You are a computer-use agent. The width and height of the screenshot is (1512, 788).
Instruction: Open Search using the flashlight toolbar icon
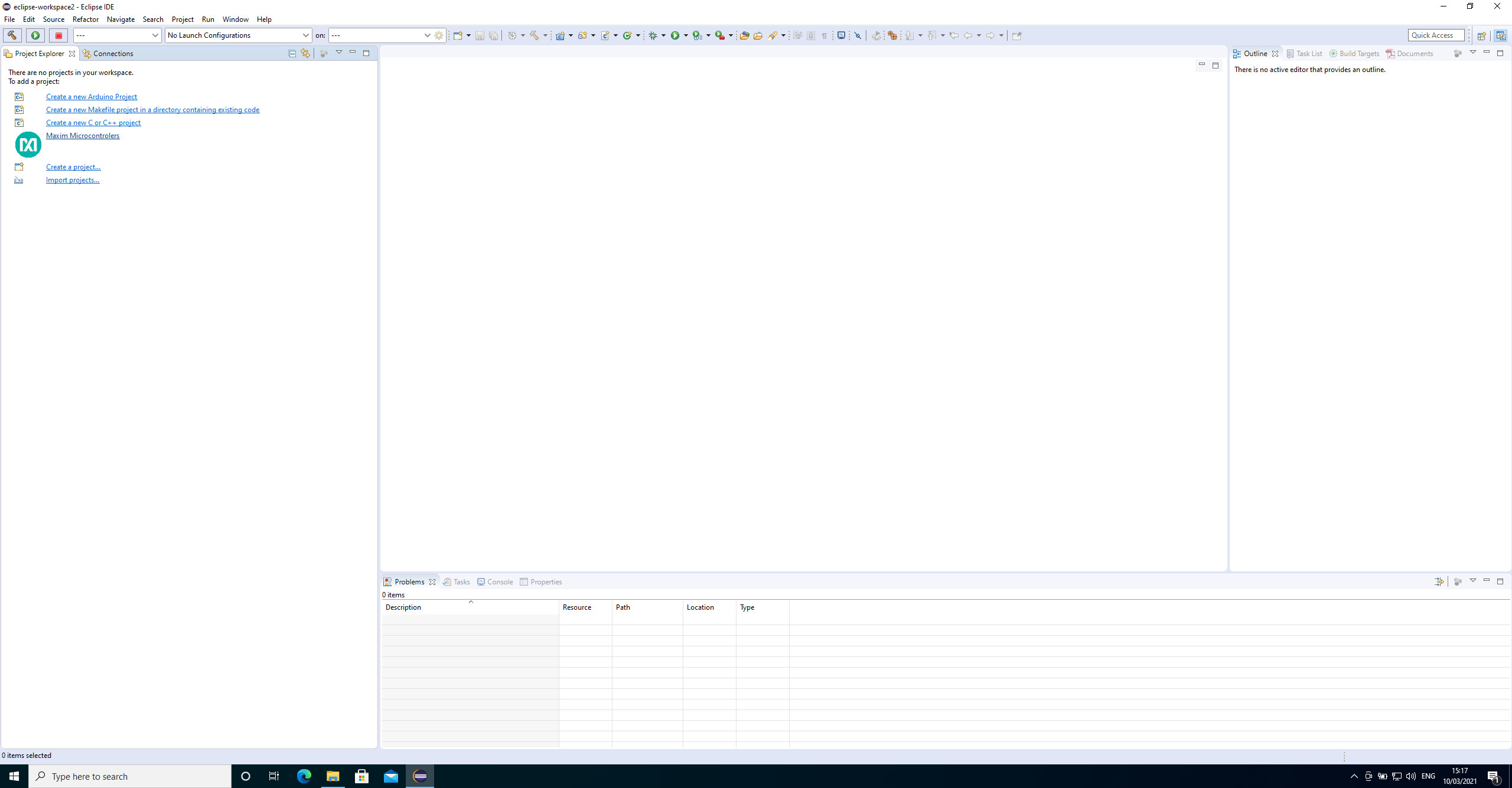[773, 35]
